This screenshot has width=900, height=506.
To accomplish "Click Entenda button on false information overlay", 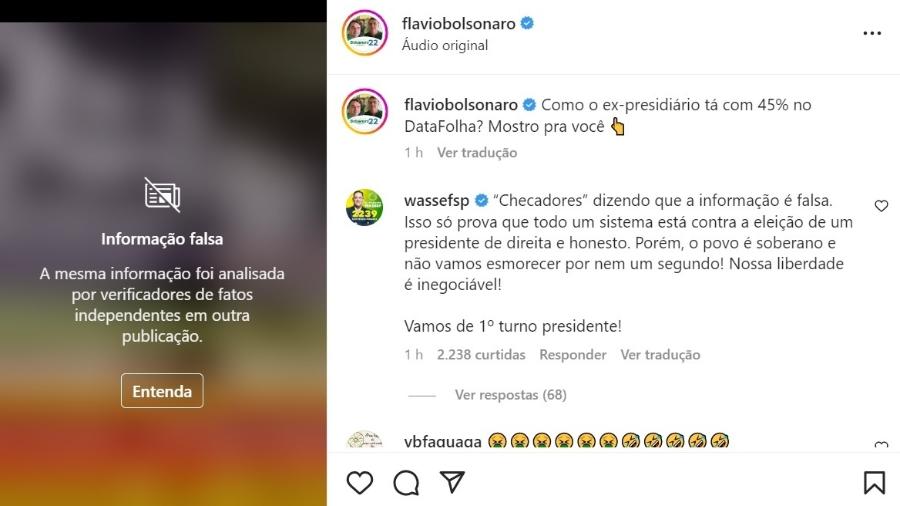I will pos(162,391).
